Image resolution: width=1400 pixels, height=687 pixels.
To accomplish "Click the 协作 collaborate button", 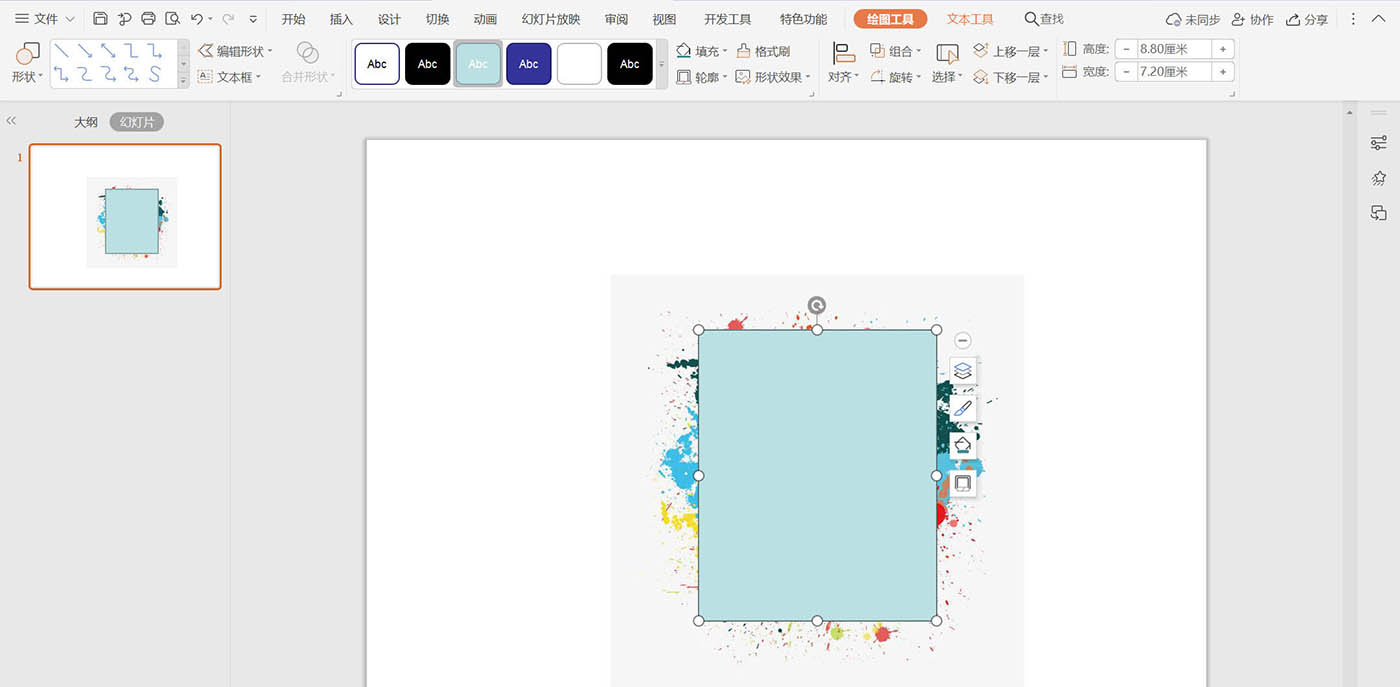I will pos(1253,19).
